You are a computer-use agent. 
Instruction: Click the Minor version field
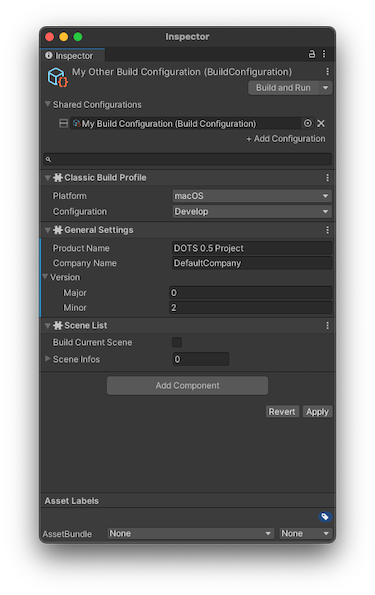point(251,308)
